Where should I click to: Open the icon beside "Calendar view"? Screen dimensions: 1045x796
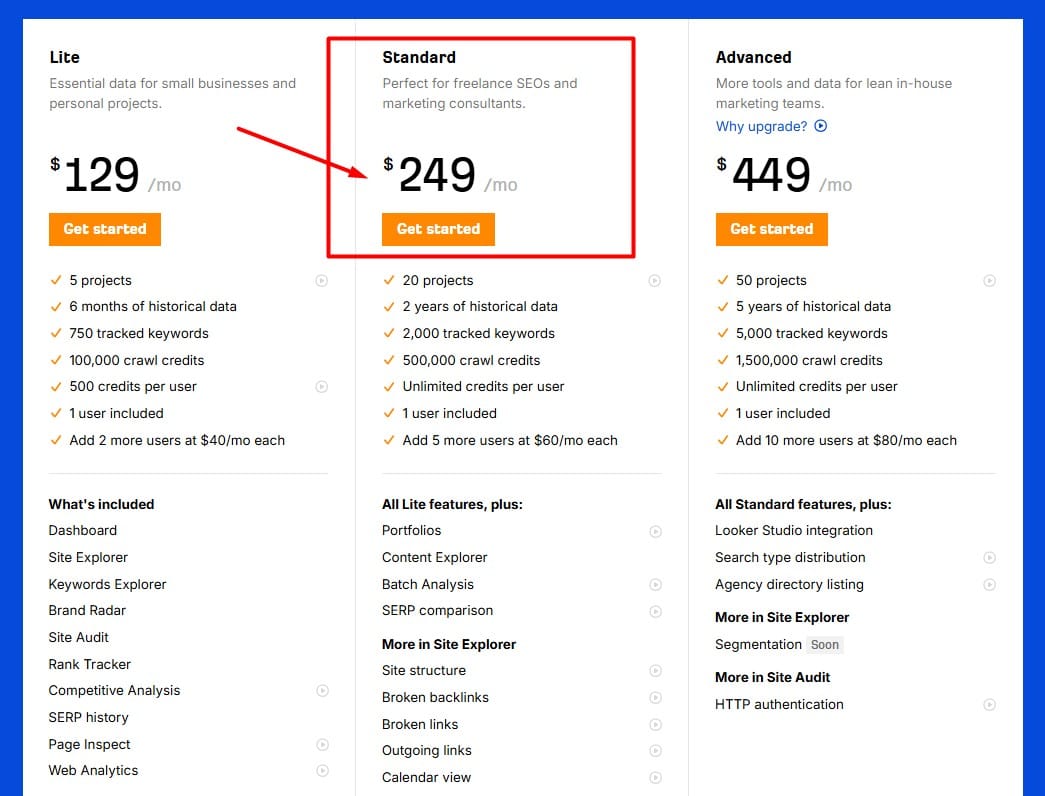coord(656,777)
